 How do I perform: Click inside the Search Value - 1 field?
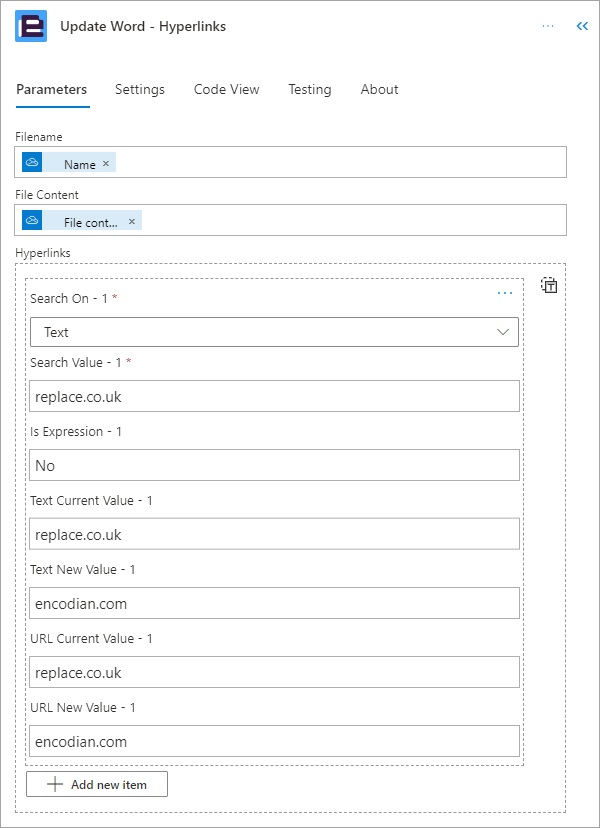[274, 396]
